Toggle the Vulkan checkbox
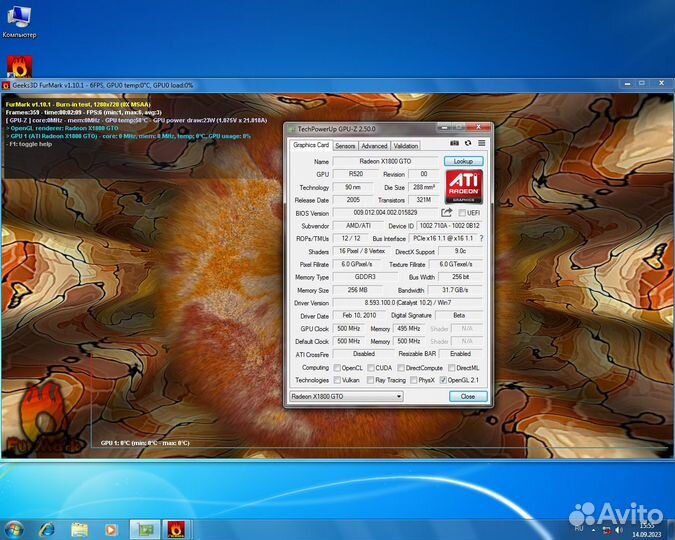 click(x=337, y=380)
